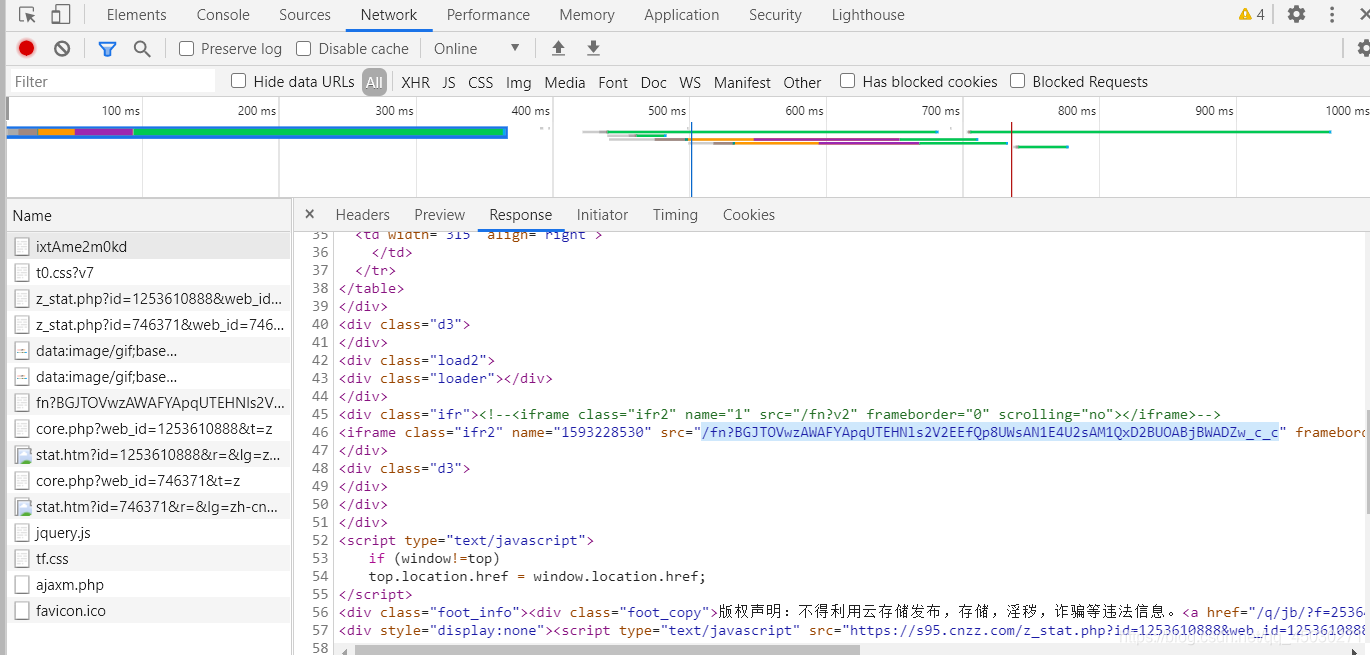Select the core.php?web_id=746371&t=z request

148,481
